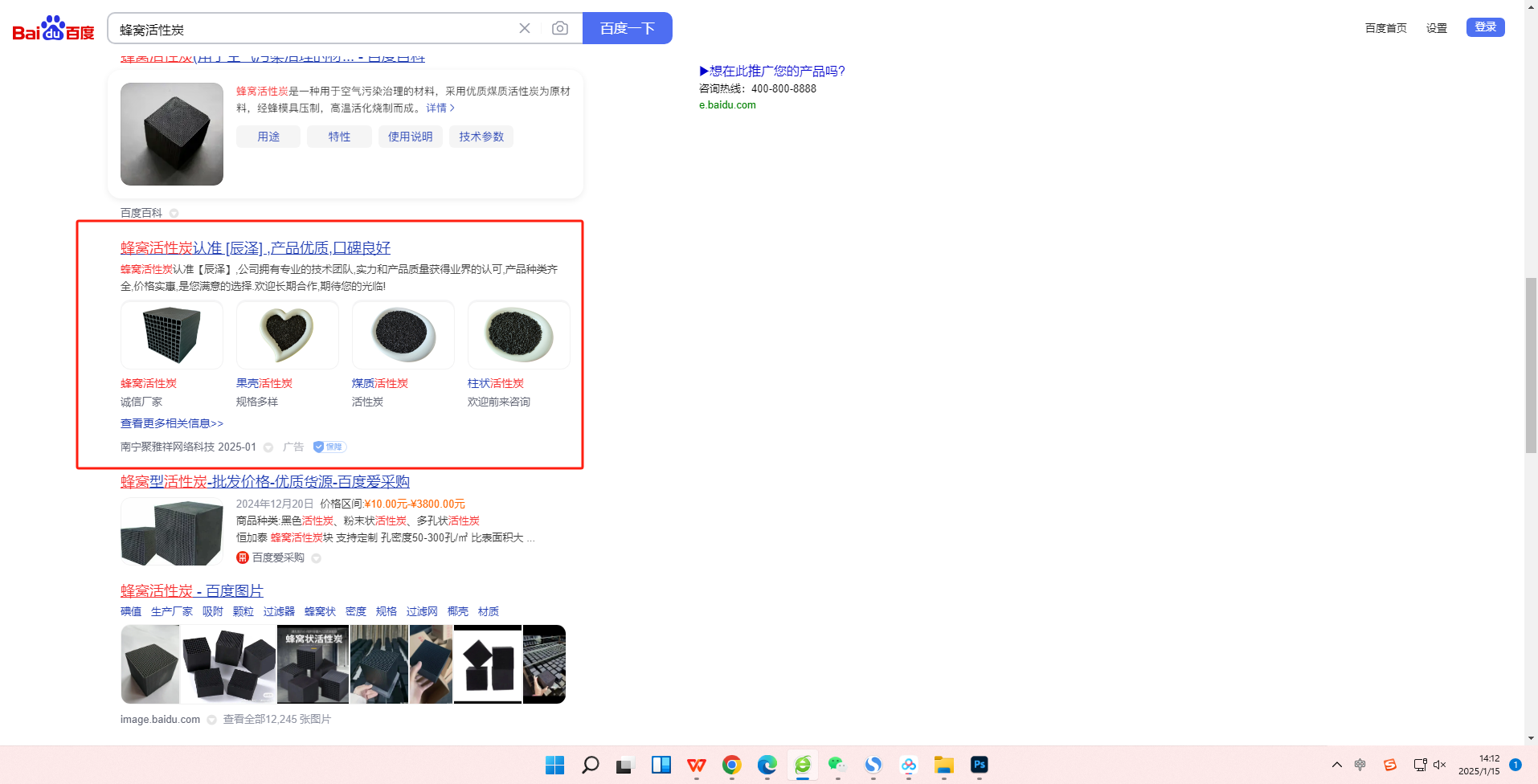Select the 使用说明 tab
The width and height of the screenshot is (1538, 784).
pyautogui.click(x=411, y=137)
